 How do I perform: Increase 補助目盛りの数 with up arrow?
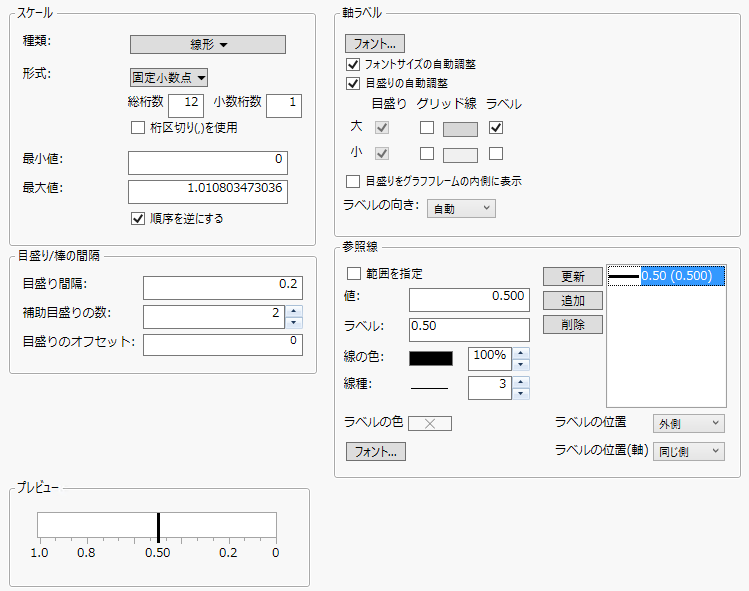[294, 311]
